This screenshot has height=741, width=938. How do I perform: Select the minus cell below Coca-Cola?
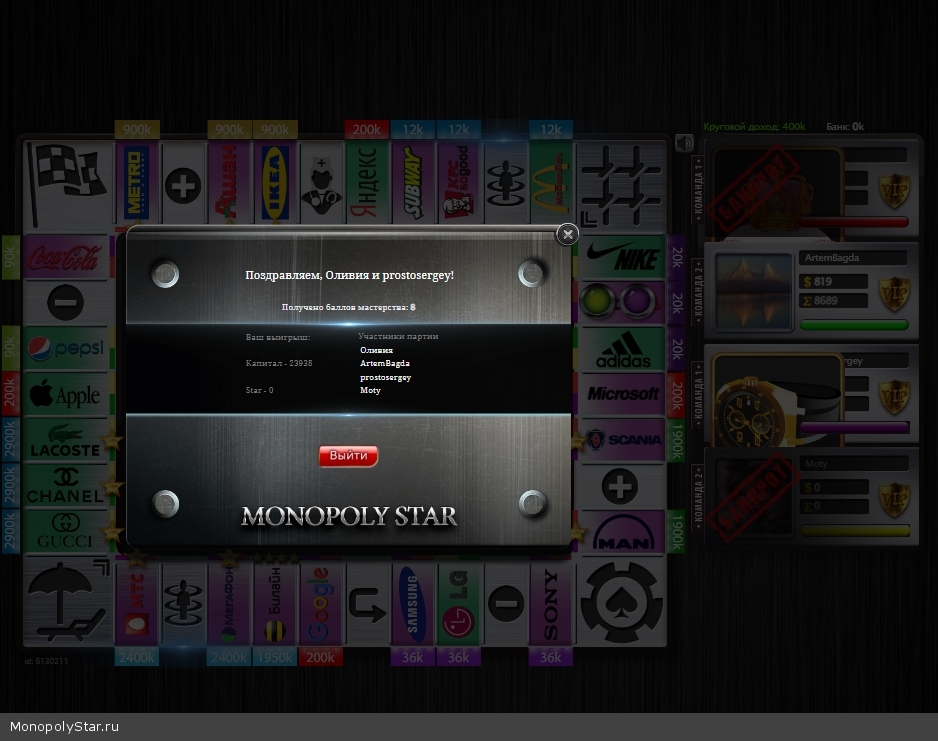point(66,303)
